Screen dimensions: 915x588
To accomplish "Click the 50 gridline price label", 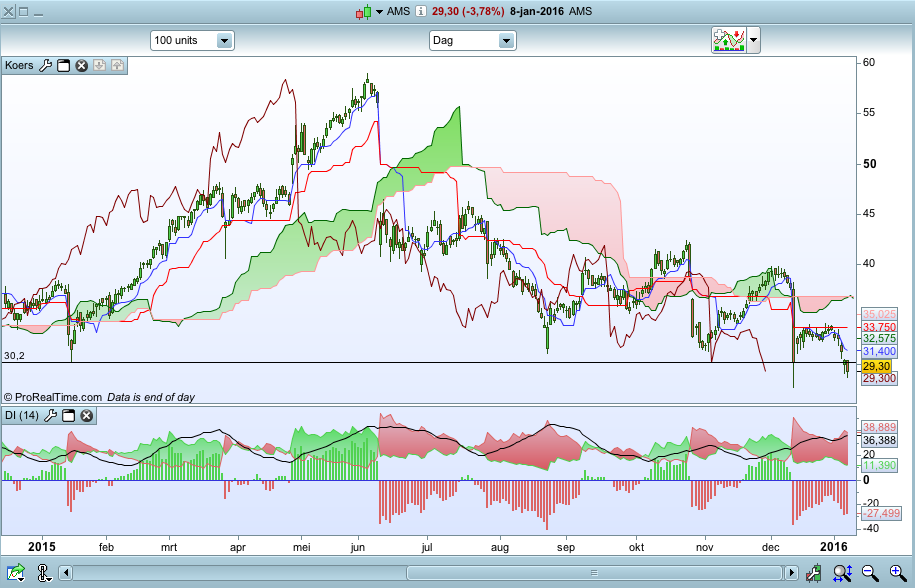I will (x=870, y=164).
